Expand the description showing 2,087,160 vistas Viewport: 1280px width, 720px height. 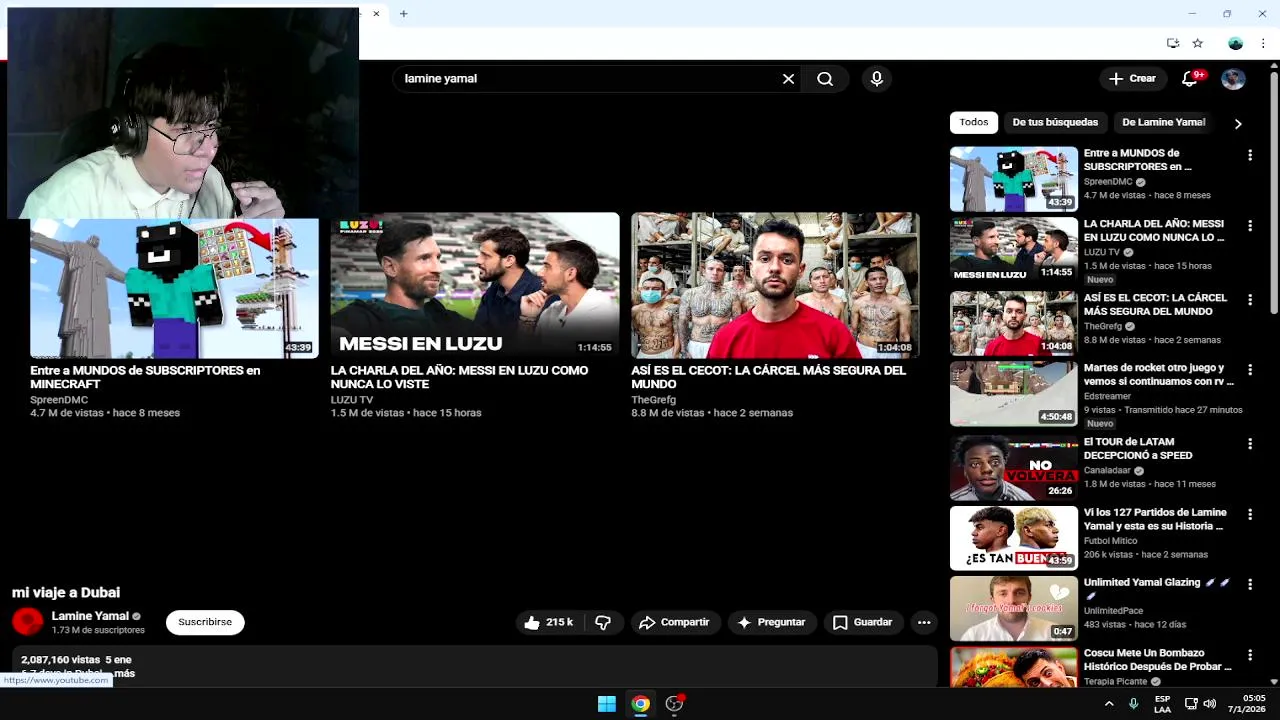click(475, 666)
